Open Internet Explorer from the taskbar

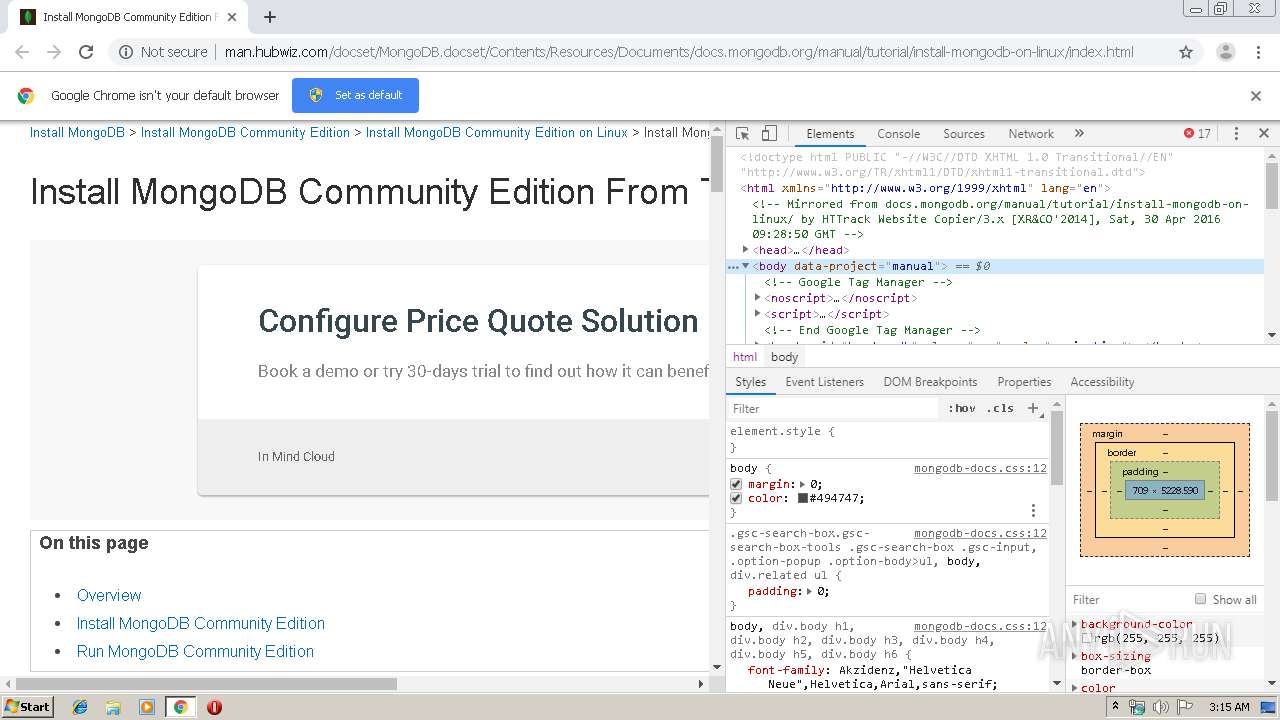80,707
